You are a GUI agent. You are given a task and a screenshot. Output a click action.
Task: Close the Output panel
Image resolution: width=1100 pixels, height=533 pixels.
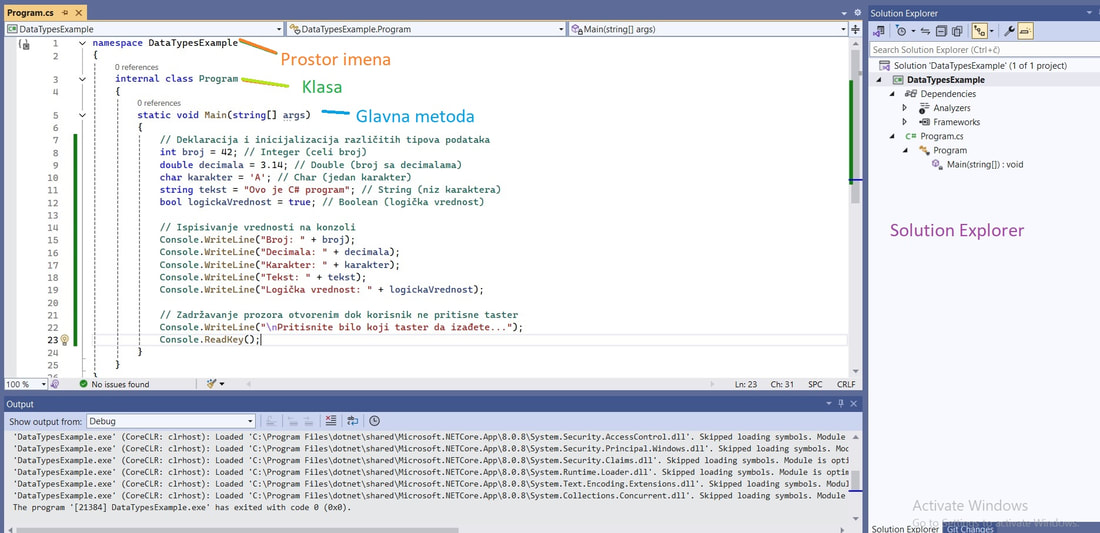coord(854,404)
